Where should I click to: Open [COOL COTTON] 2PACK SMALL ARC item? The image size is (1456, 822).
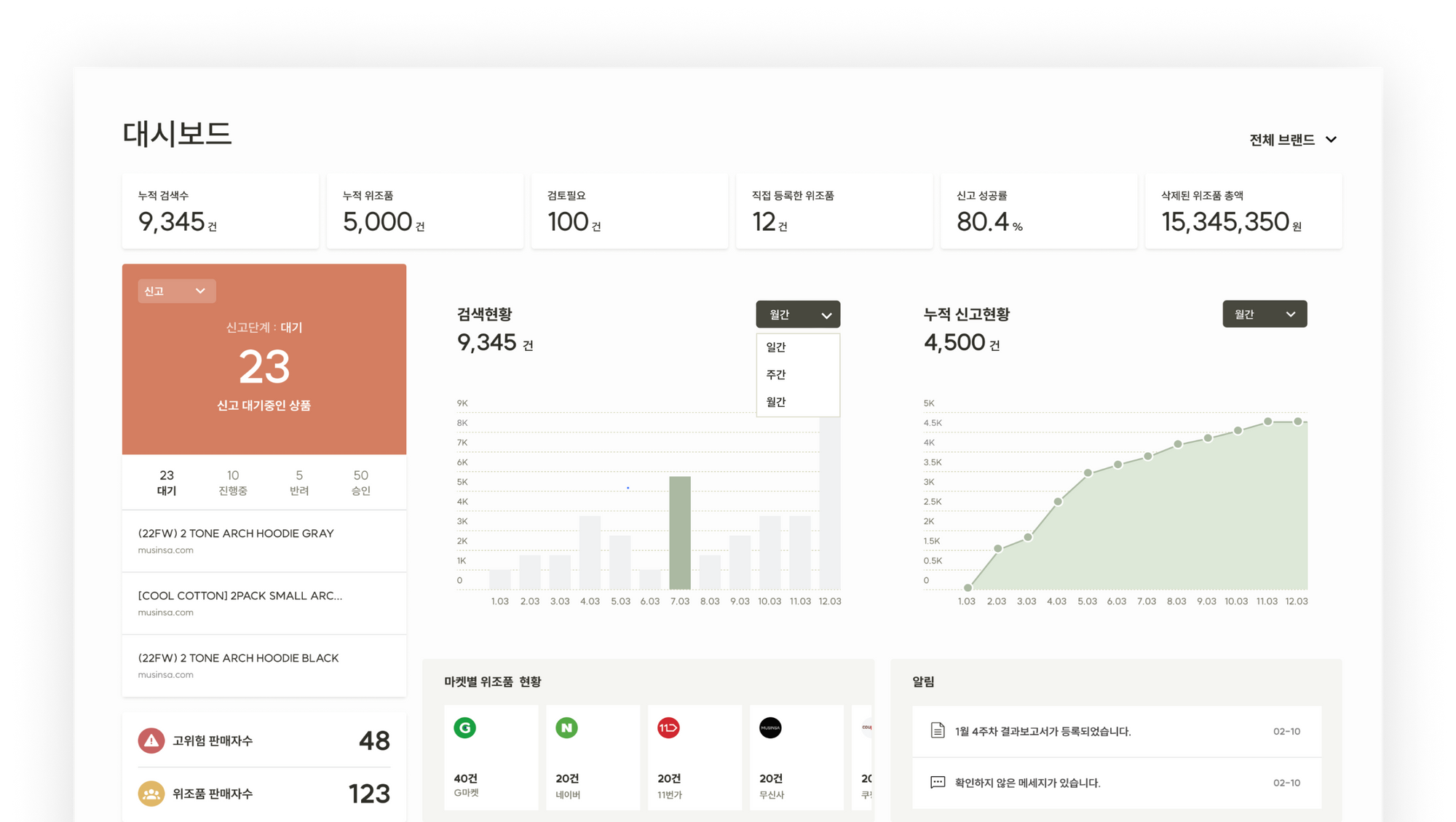(264, 604)
